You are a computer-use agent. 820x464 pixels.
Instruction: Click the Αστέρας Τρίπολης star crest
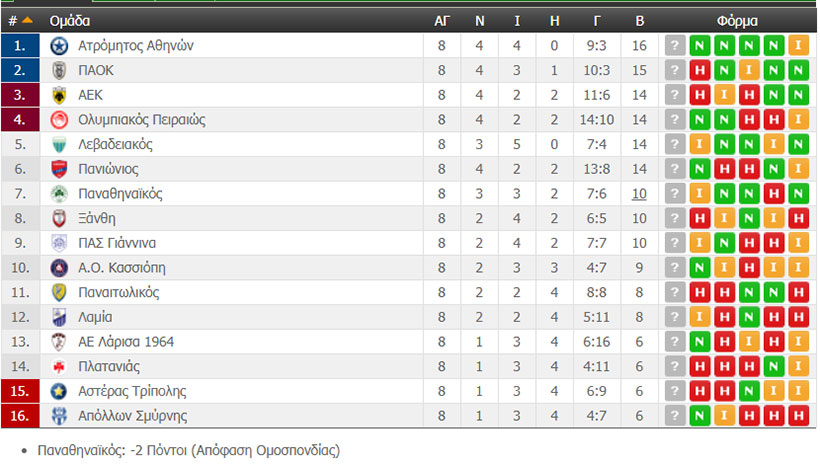tap(59, 391)
